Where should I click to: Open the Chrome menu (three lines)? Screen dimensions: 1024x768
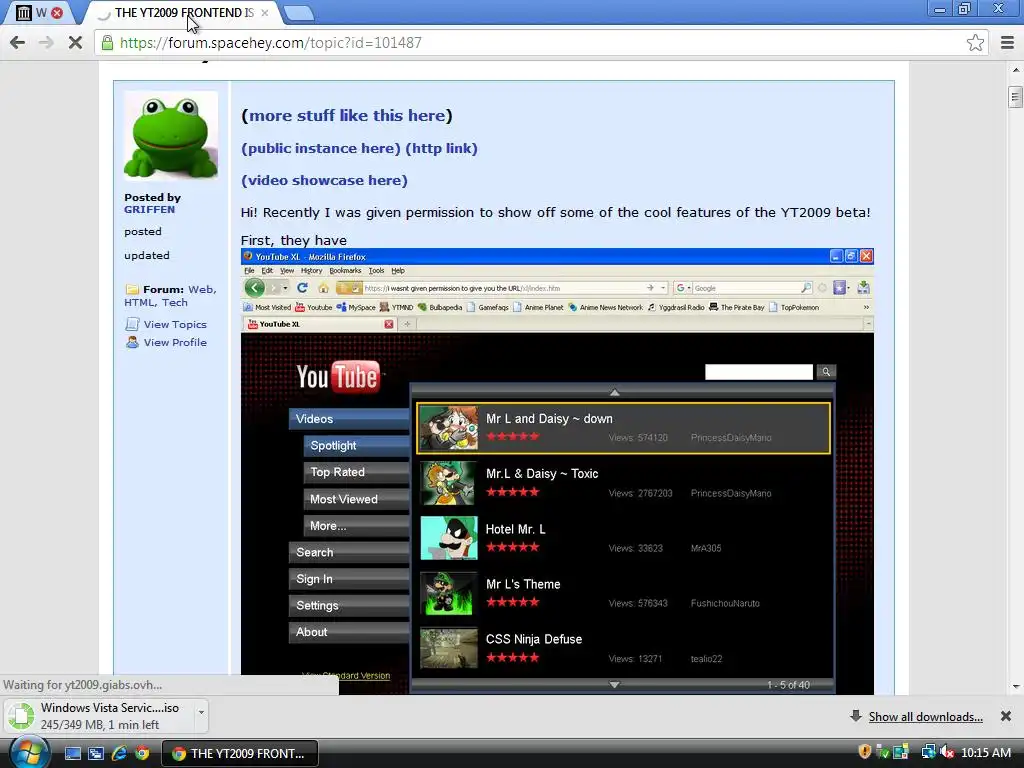(x=1007, y=43)
